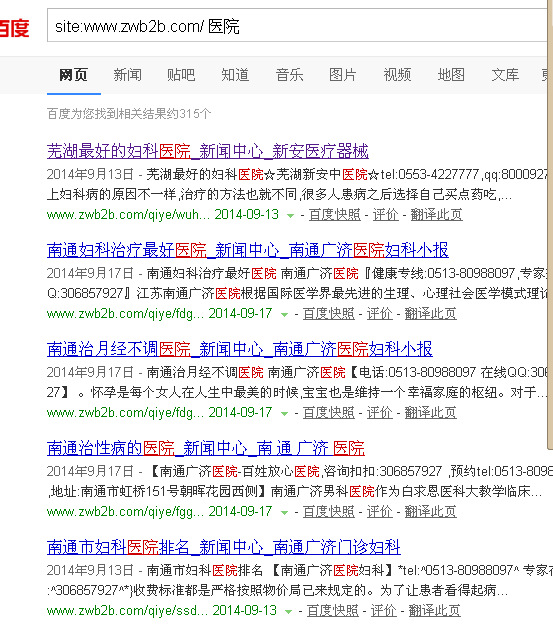Screen dimensions: 553x634
Task: Expand dropdown arrow beside qiye/ssd... 2014-09-13
Action: (x=288, y=612)
